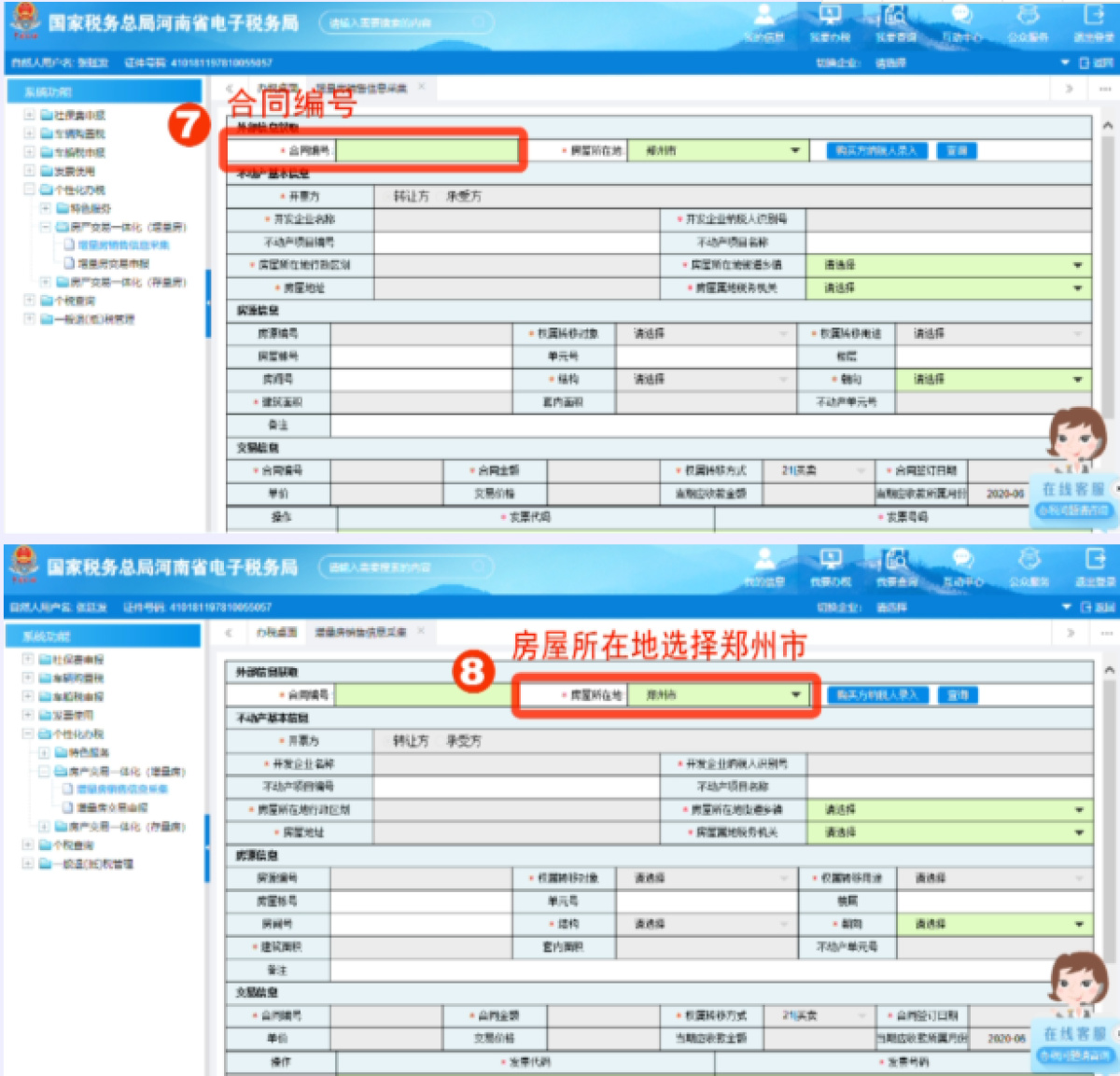Click 查询 button in top screenshot
The height and width of the screenshot is (1076, 1120).
[957, 150]
